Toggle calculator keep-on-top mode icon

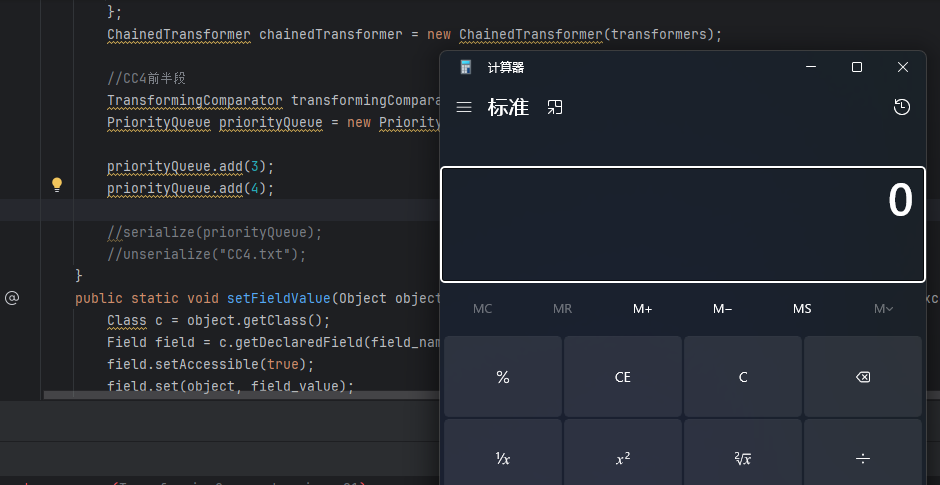pyautogui.click(x=555, y=107)
